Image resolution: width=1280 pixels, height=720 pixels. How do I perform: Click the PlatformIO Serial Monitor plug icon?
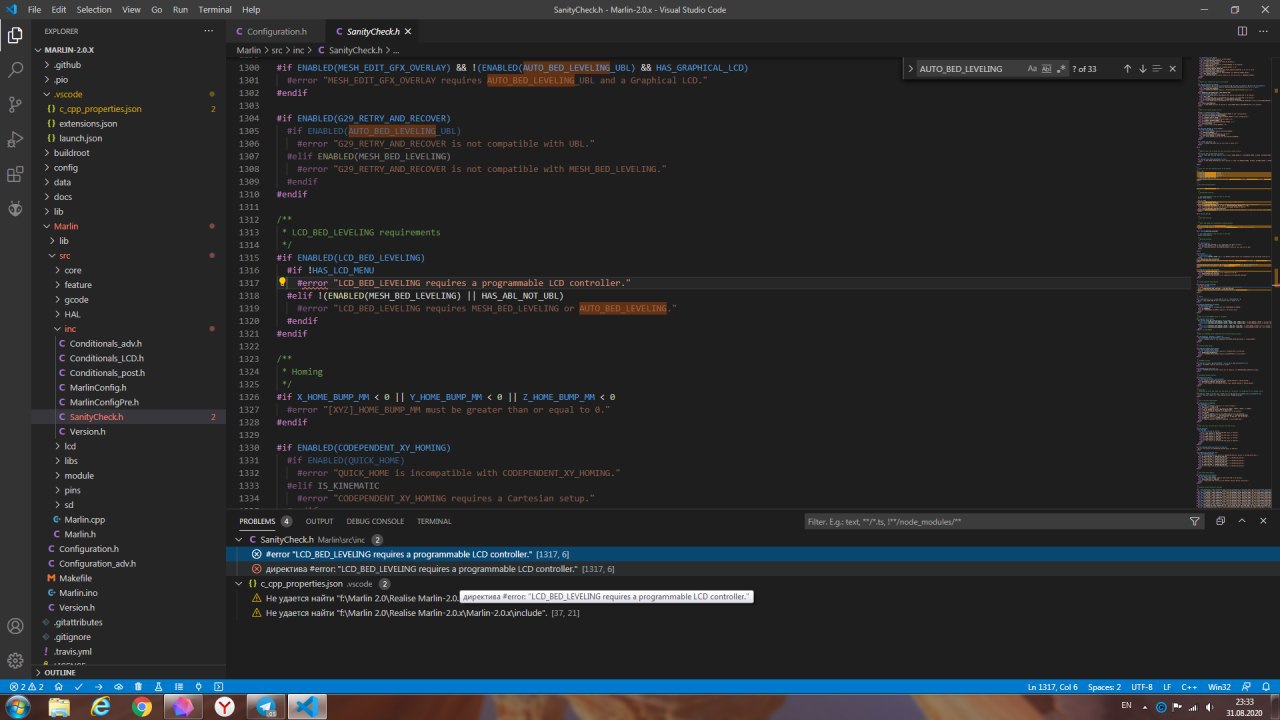tap(199, 687)
